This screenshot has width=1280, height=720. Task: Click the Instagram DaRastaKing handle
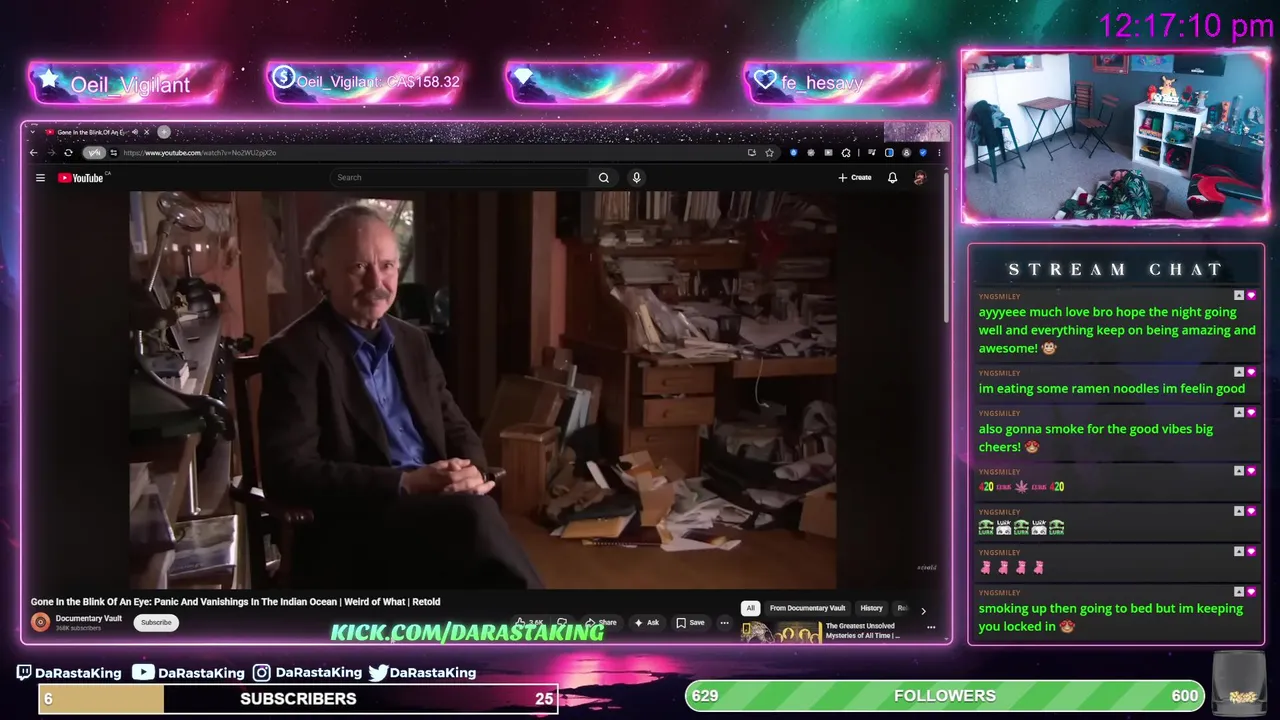[307, 673]
